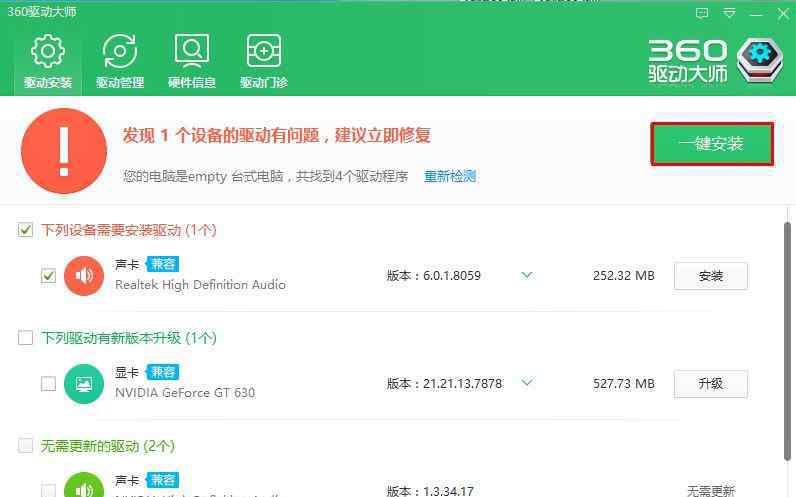Screen dimensions: 796x497
Task: Switch to the 驱动管理 tab
Action: (x=120, y=61)
